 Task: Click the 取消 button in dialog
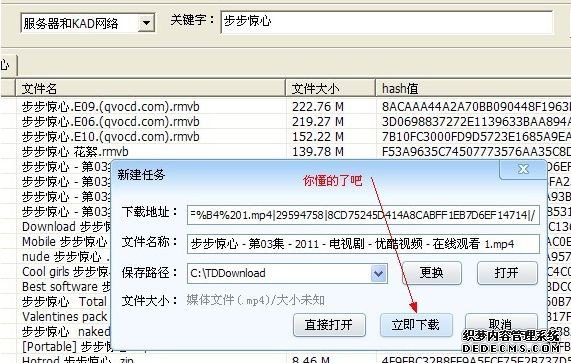pos(501,324)
